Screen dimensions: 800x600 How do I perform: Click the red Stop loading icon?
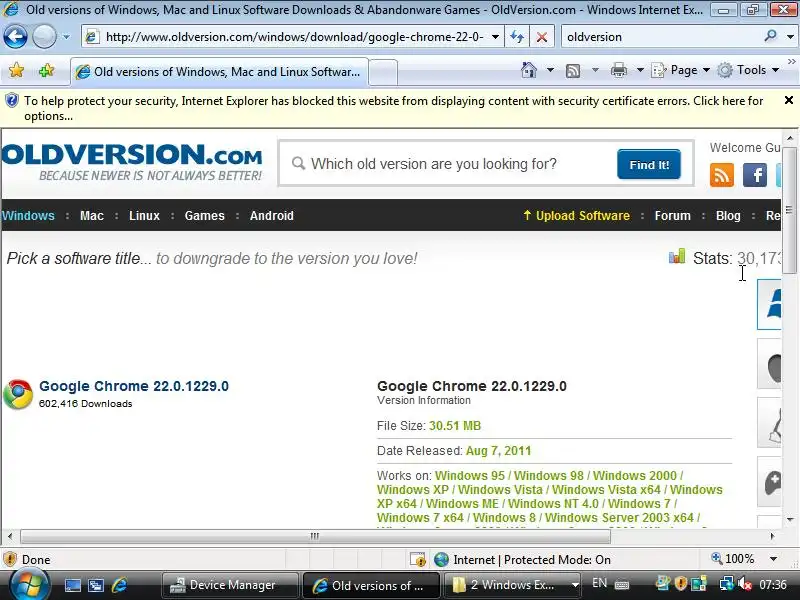click(x=542, y=37)
